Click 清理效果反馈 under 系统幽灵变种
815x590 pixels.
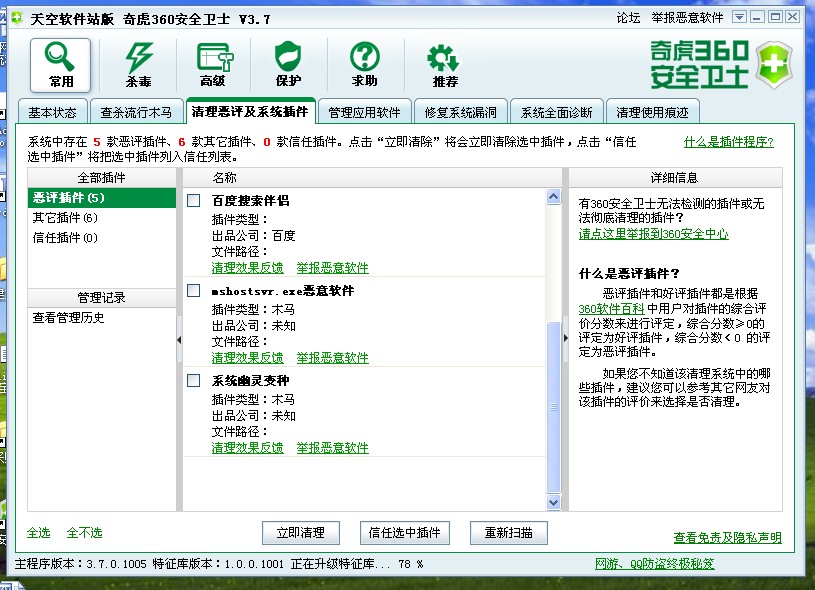(247, 448)
